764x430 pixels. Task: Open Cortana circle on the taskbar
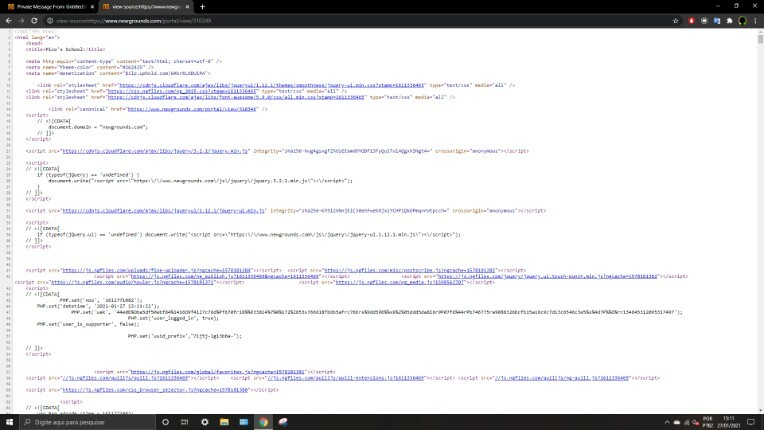coord(165,422)
